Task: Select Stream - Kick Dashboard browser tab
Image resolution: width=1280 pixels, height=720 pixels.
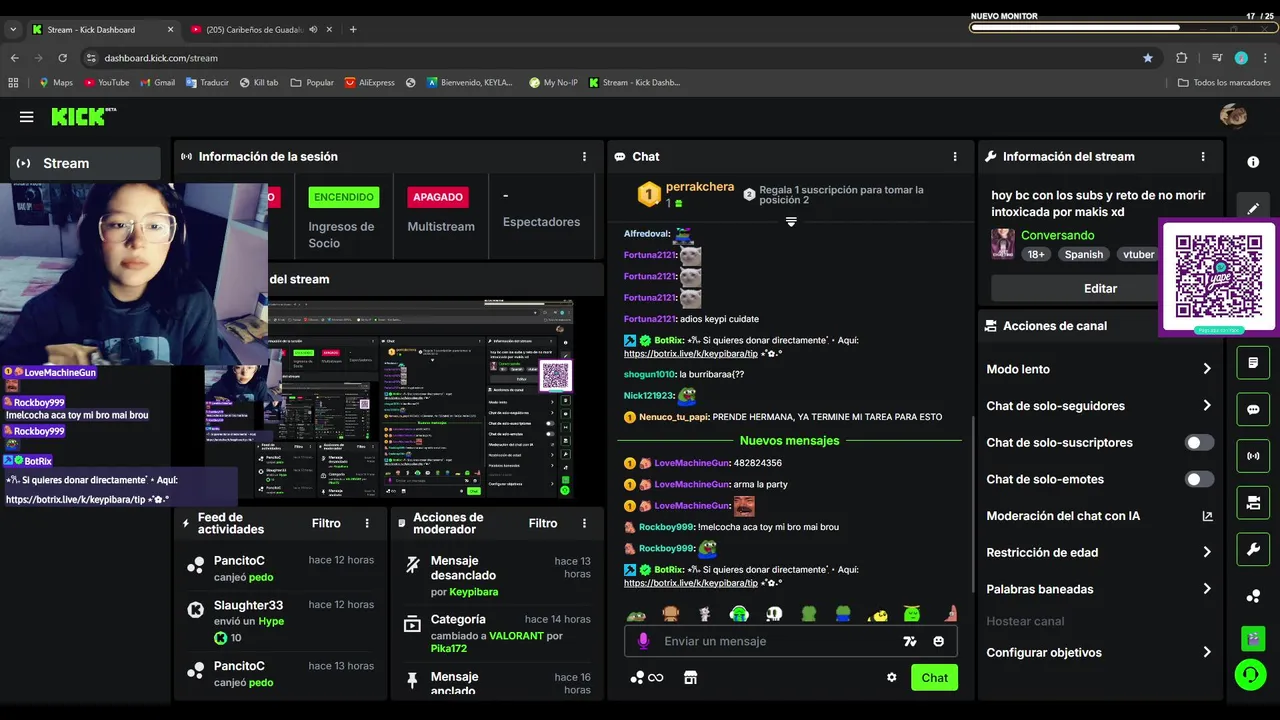Action: 103,29
